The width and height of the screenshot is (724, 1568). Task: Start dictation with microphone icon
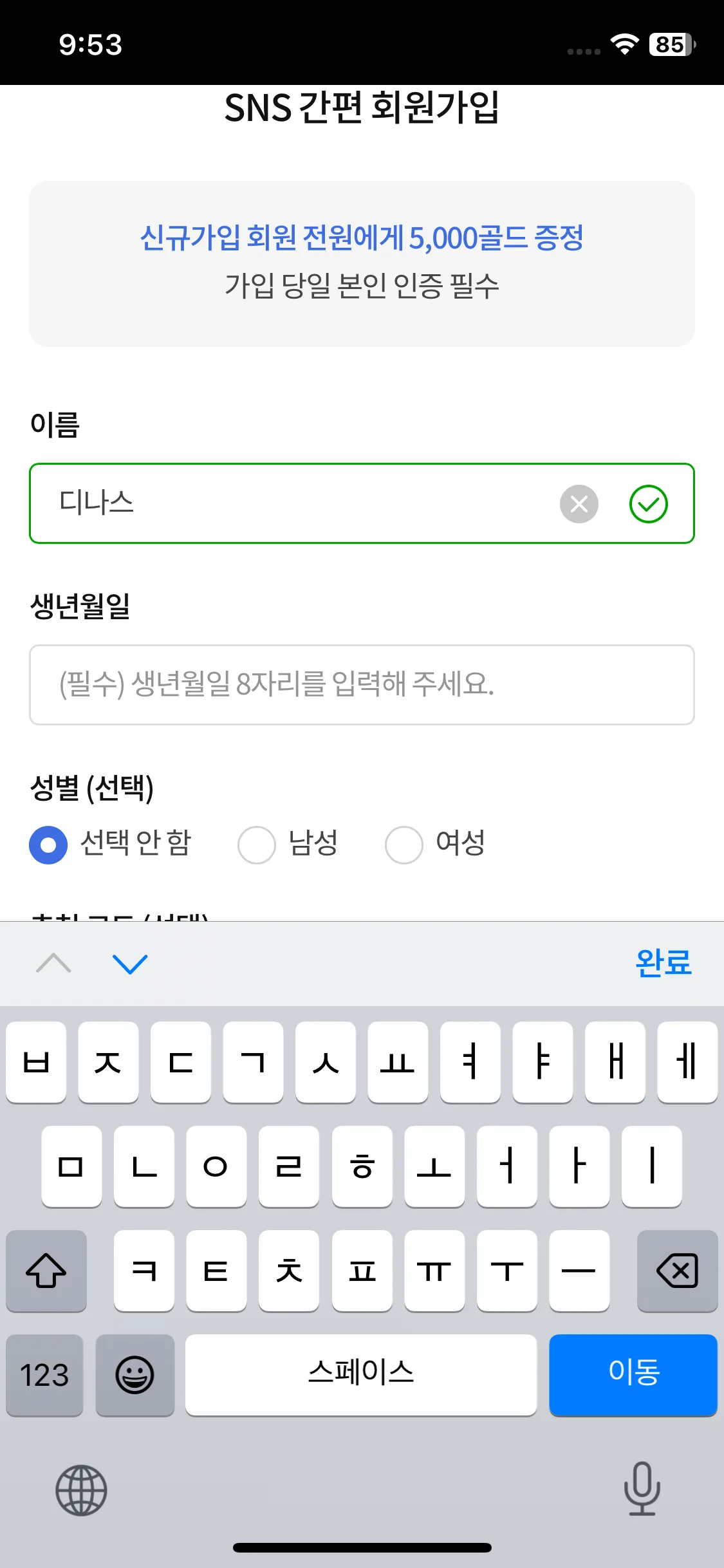coord(642,1488)
